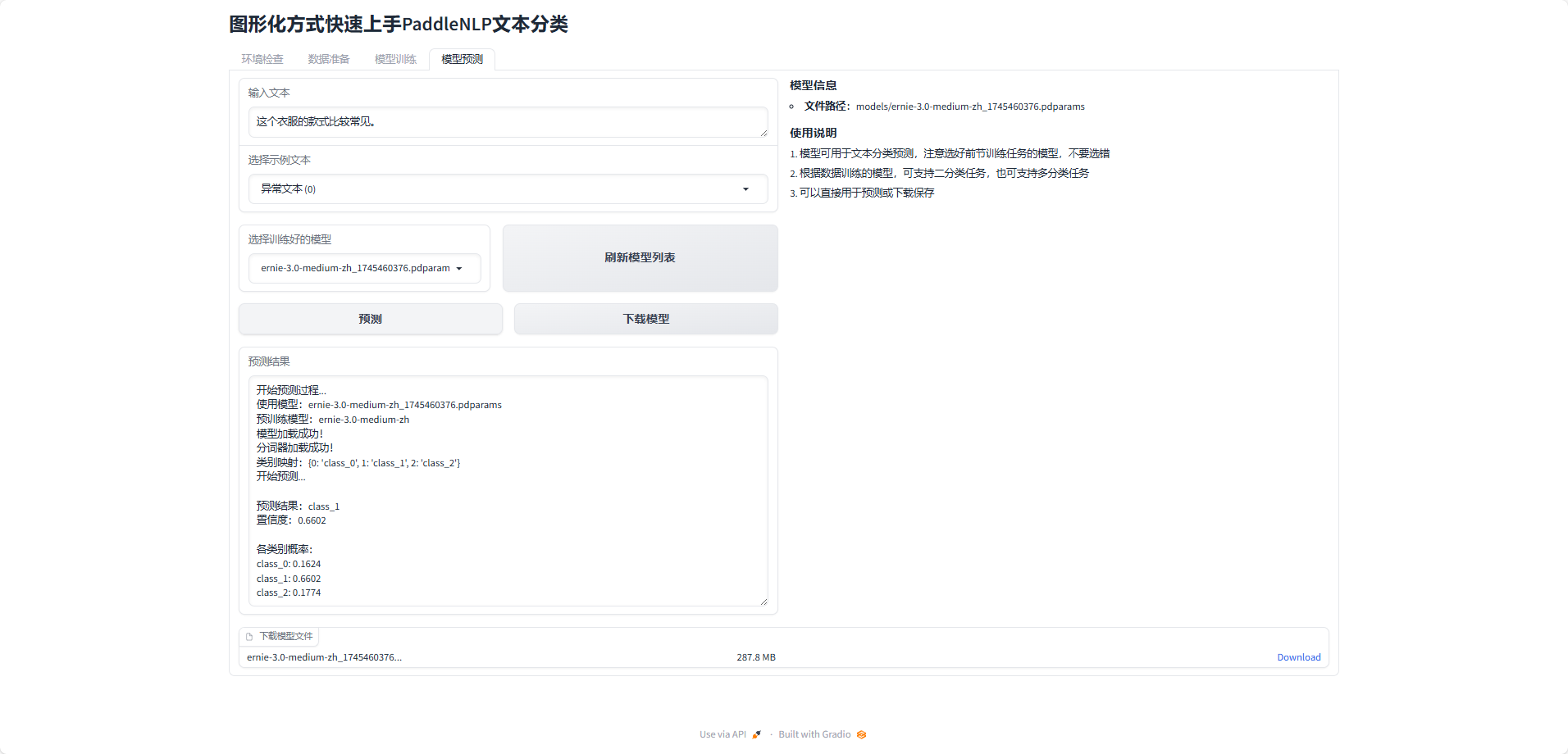
Task: Click the 刷新模型列表 button
Action: 640,258
